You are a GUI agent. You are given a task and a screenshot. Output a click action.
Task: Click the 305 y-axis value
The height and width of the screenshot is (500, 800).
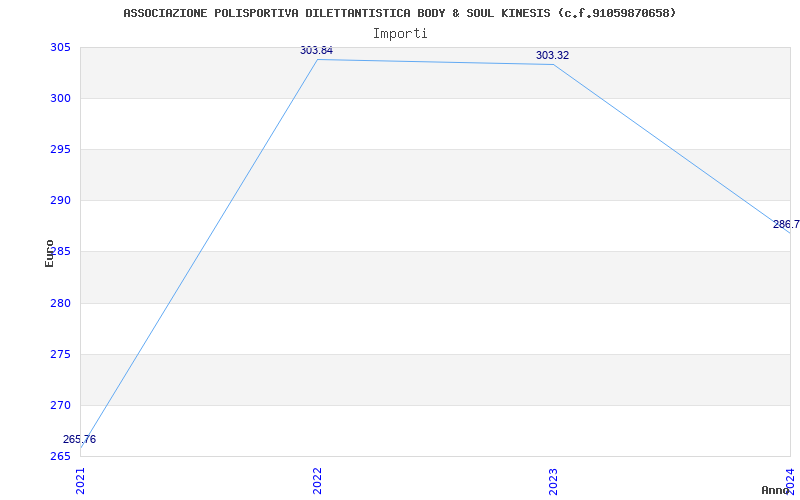tap(60, 47)
